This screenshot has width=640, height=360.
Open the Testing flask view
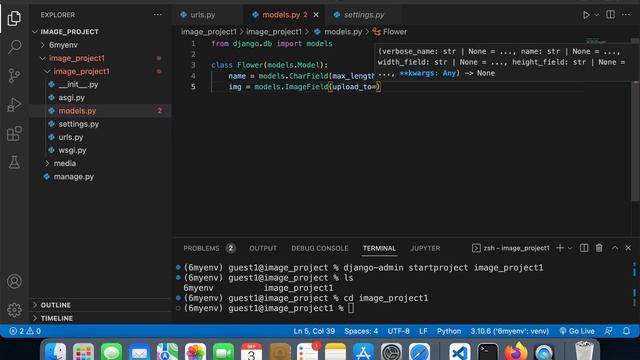point(14,162)
